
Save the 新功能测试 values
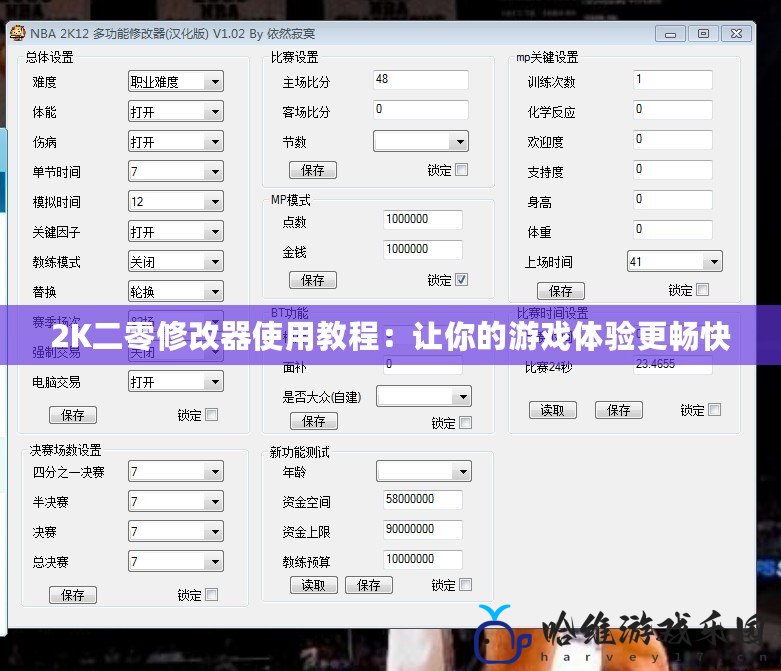[369, 585]
